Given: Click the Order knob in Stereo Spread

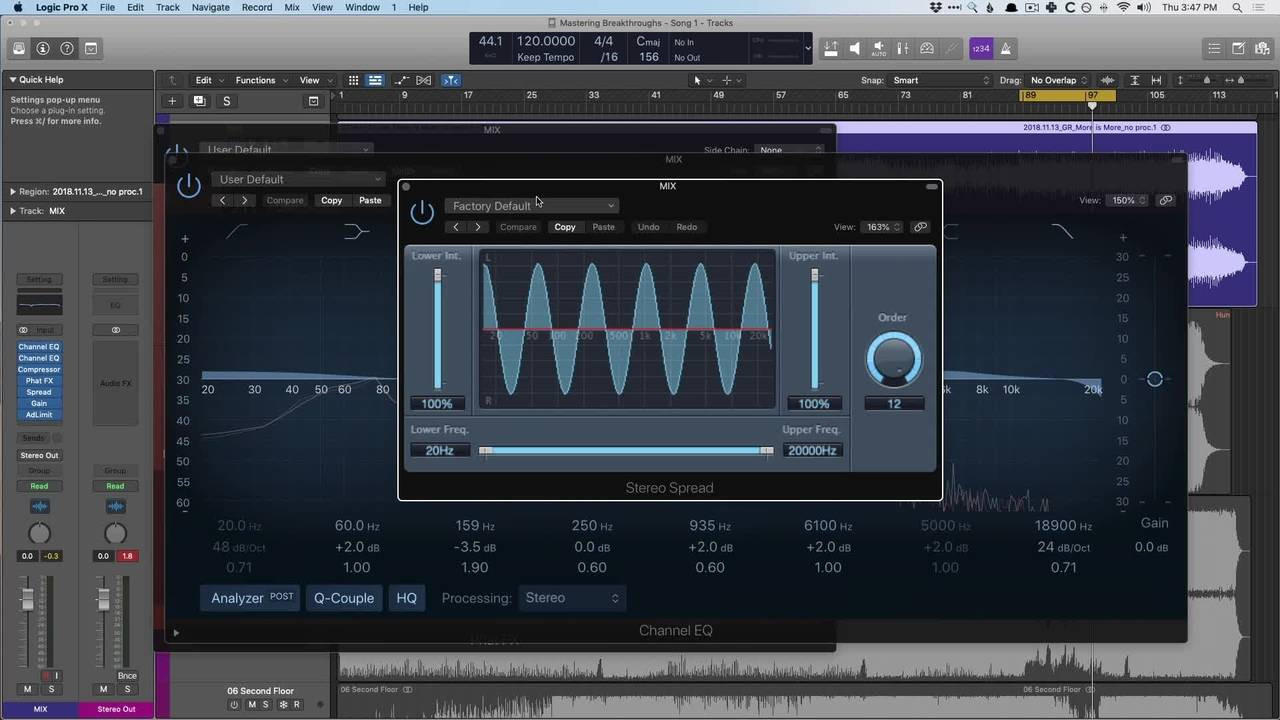Looking at the screenshot, I should click(x=893, y=360).
